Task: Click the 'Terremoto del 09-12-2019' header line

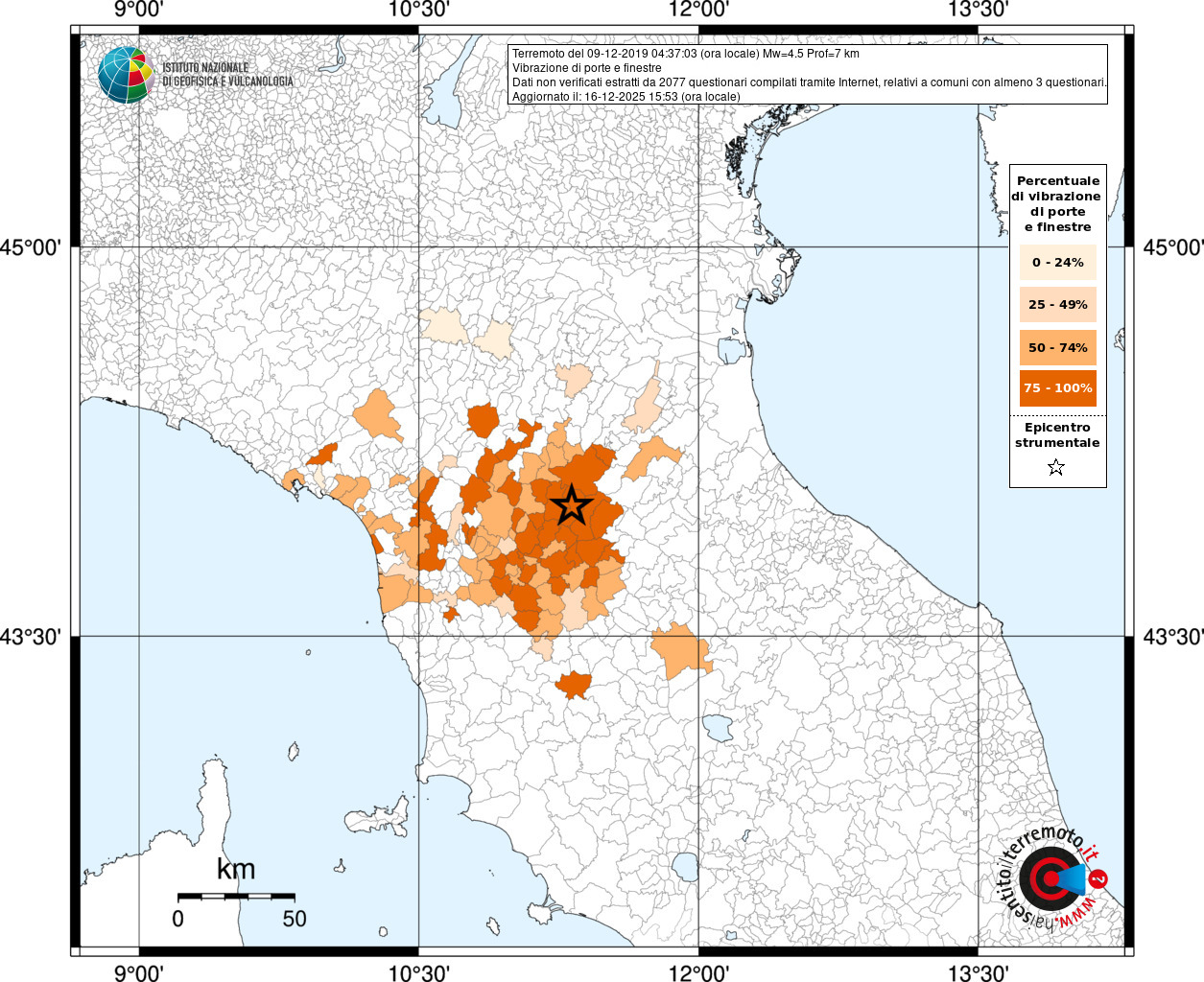Action: coord(686,54)
